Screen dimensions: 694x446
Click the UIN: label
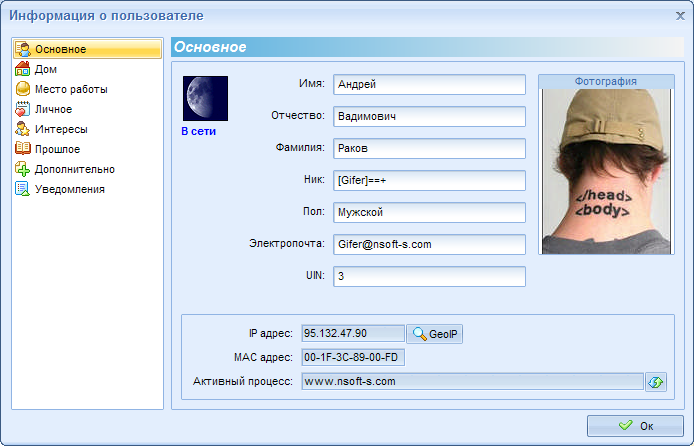click(315, 275)
